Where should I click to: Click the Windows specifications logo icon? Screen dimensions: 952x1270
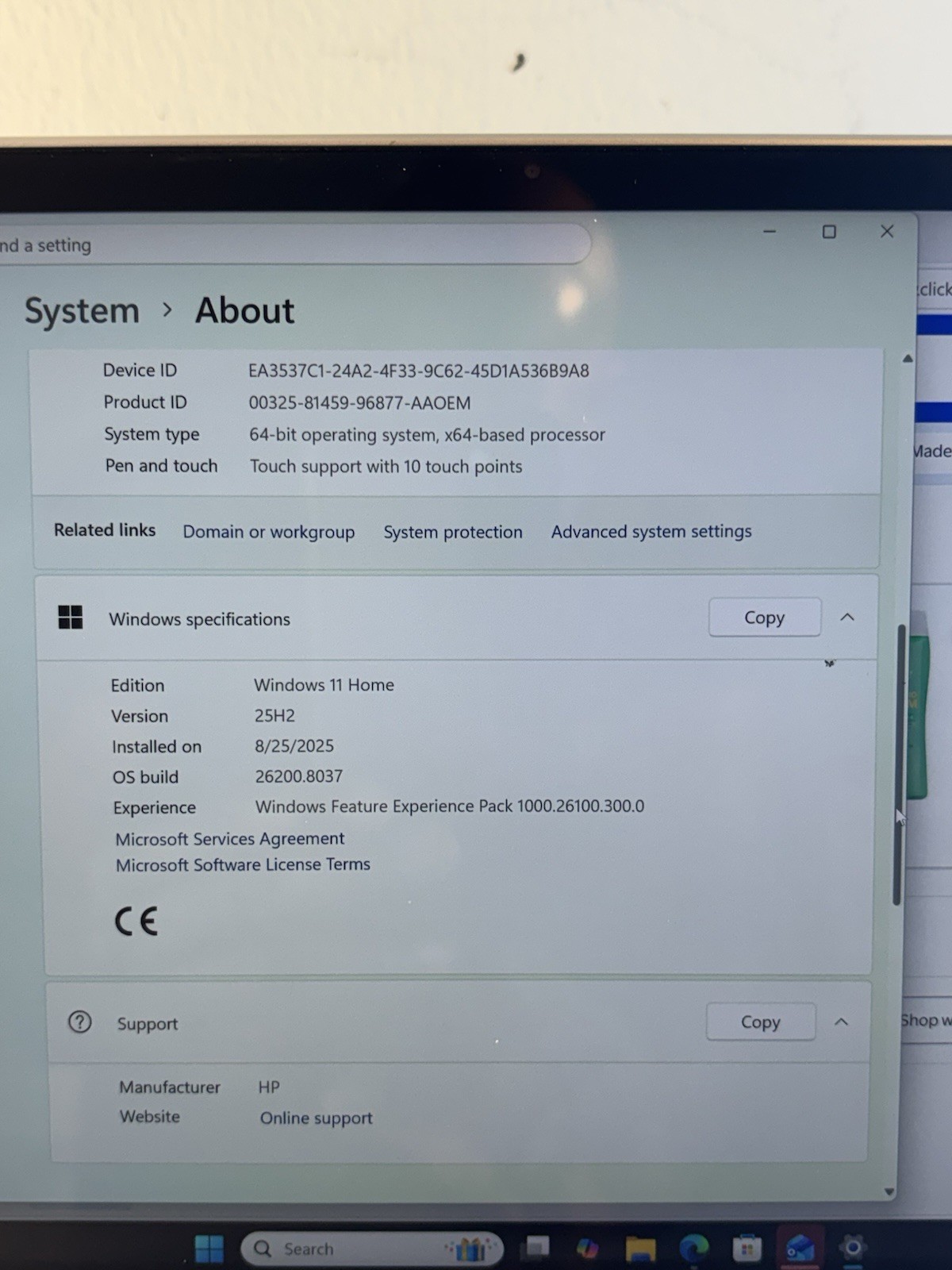point(71,617)
